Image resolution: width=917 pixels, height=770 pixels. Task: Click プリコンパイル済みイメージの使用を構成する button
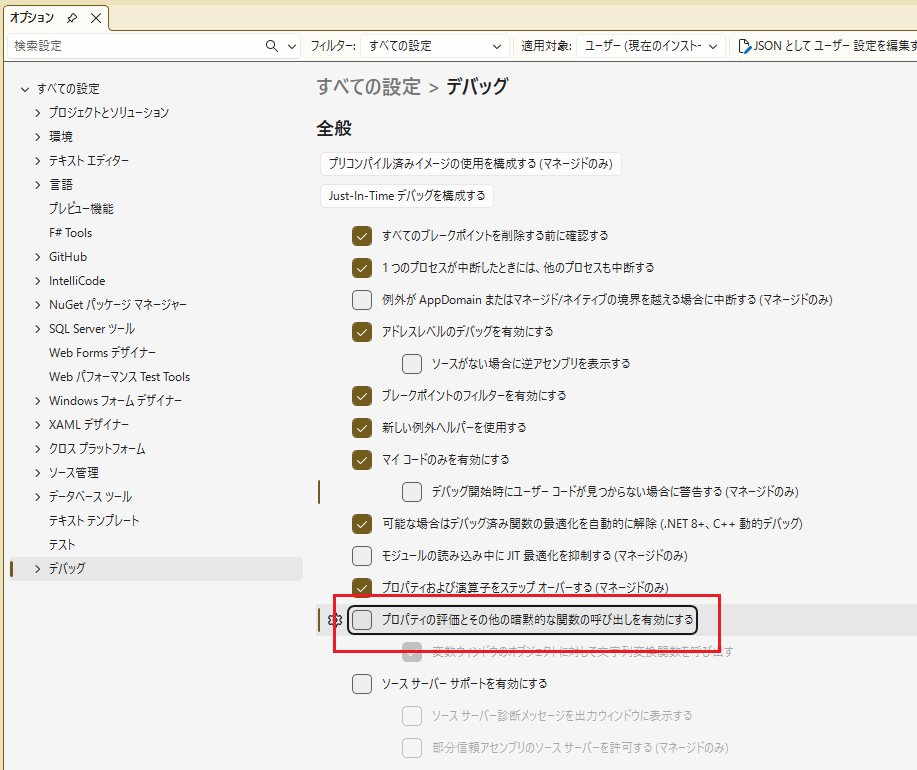pyautogui.click(x=470, y=164)
